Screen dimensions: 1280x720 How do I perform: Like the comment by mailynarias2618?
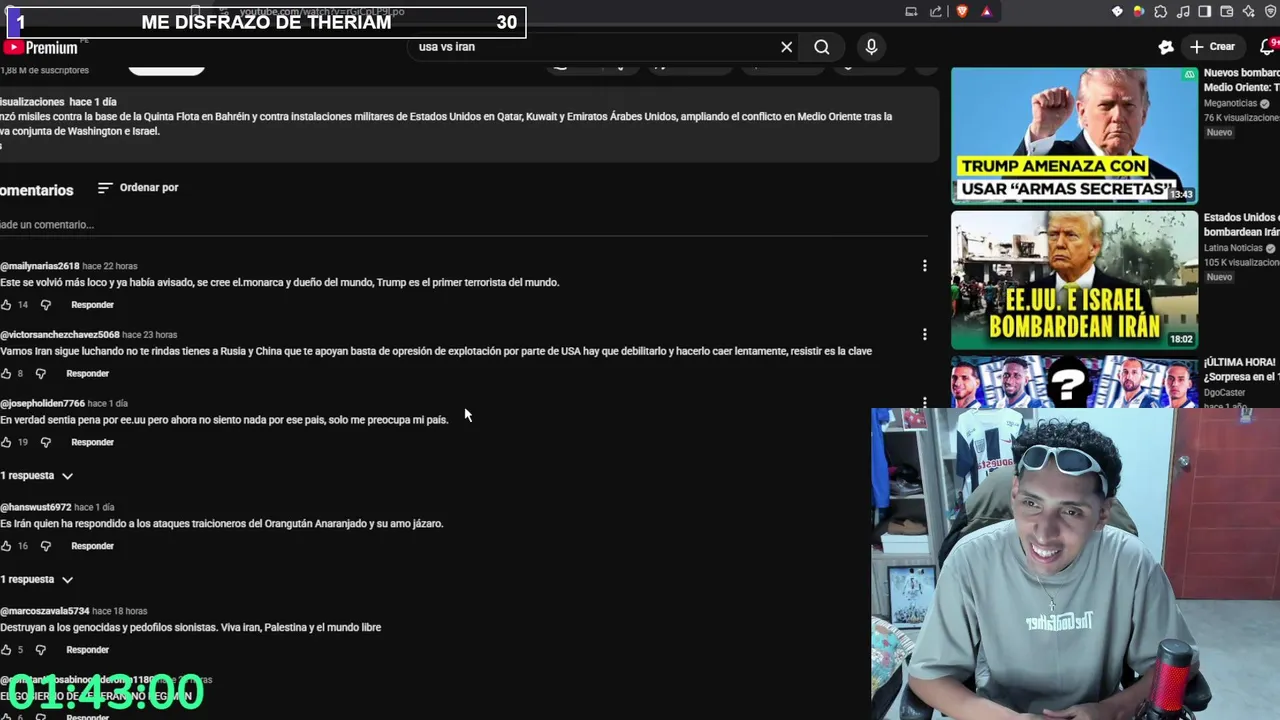click(x=6, y=305)
